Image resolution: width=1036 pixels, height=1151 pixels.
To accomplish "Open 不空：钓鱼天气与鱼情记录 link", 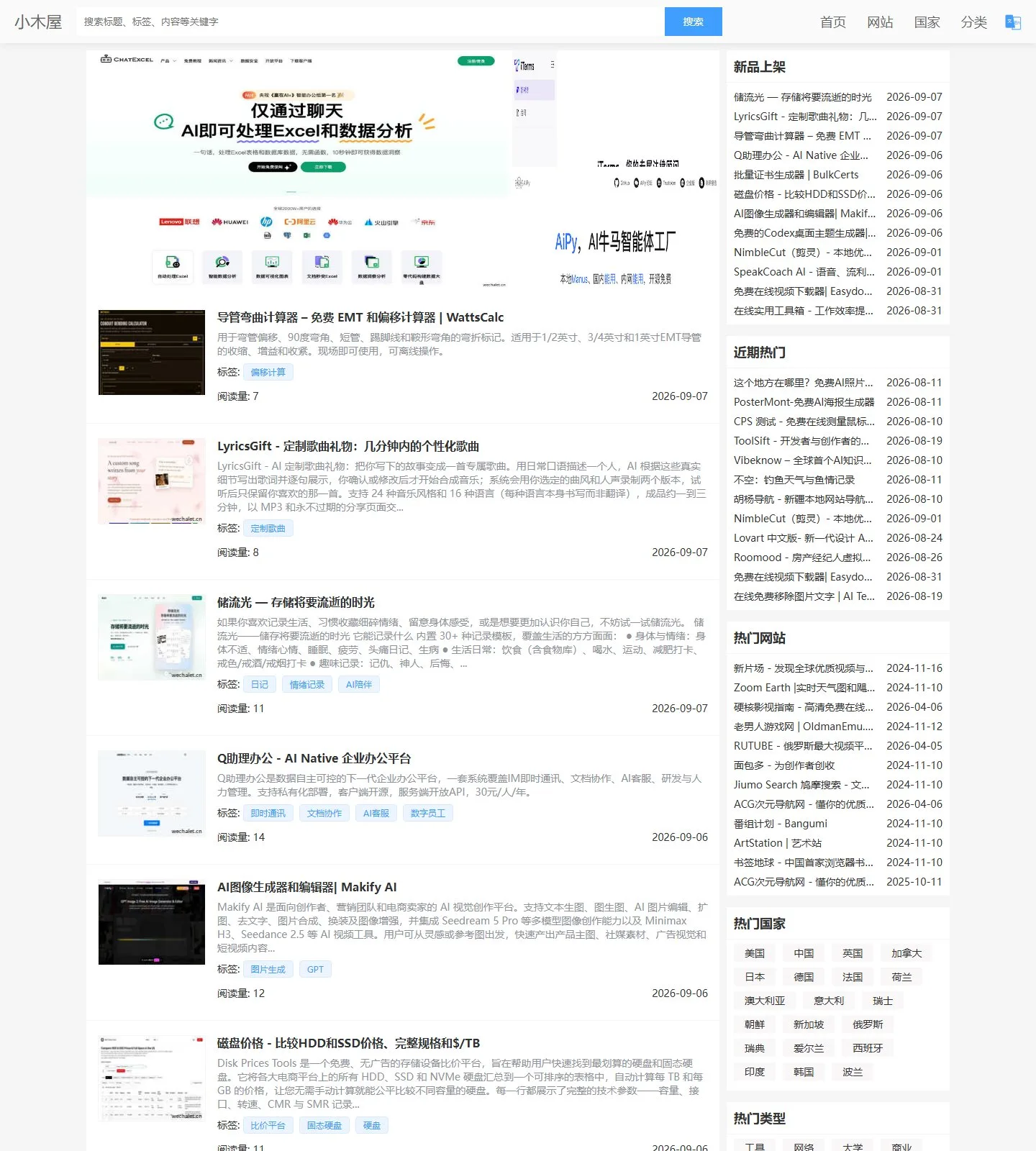I will (x=794, y=480).
